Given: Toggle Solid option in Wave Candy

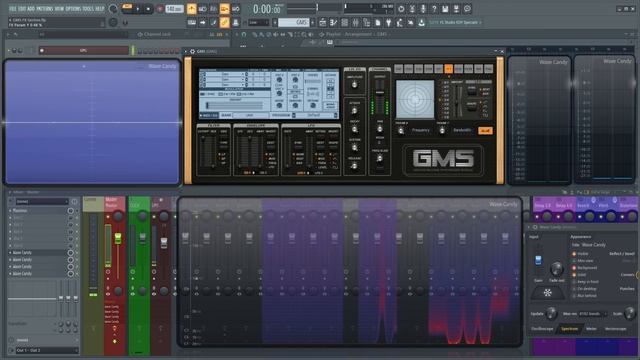Looking at the screenshot, I should 574,275.
